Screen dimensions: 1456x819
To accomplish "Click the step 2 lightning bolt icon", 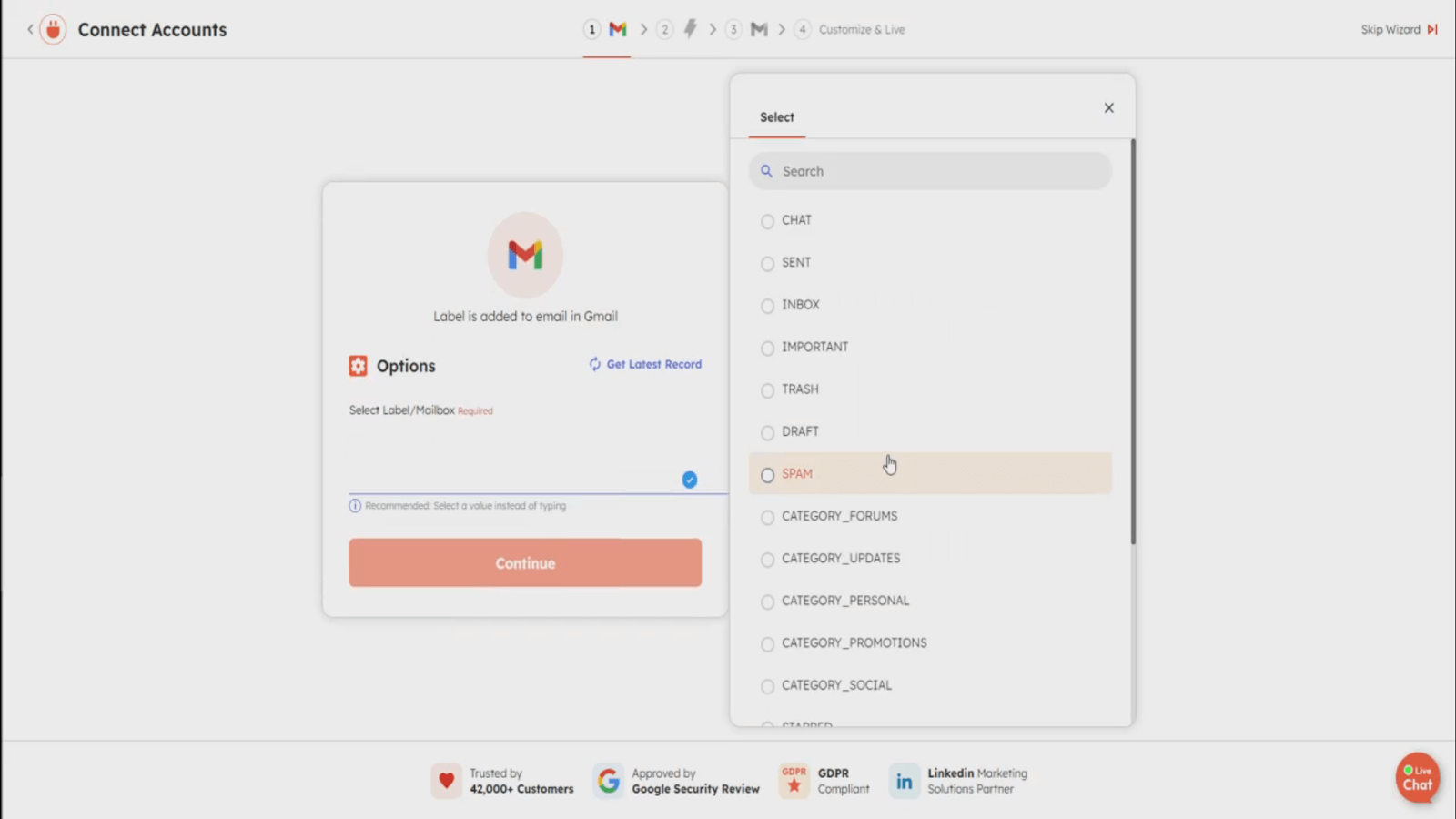I will [690, 29].
